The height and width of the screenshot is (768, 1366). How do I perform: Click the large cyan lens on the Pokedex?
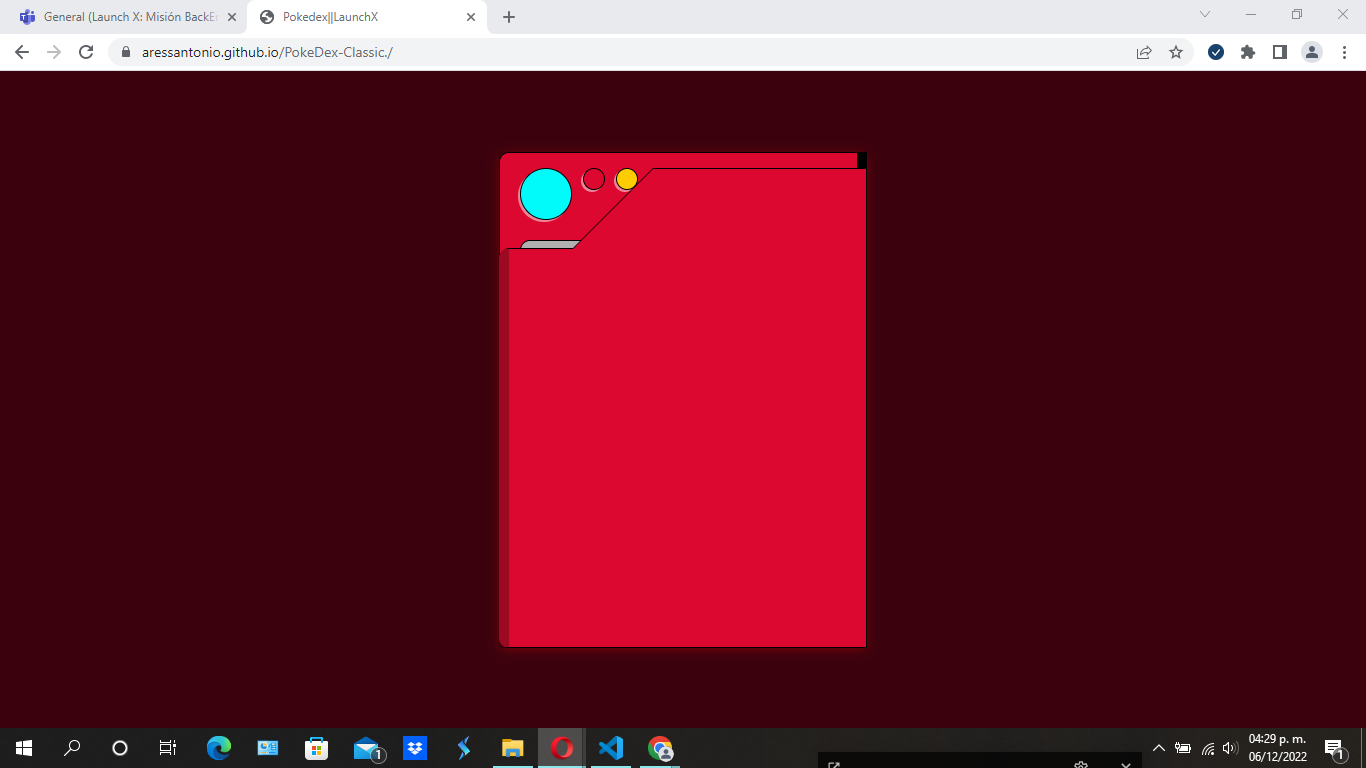tap(545, 193)
